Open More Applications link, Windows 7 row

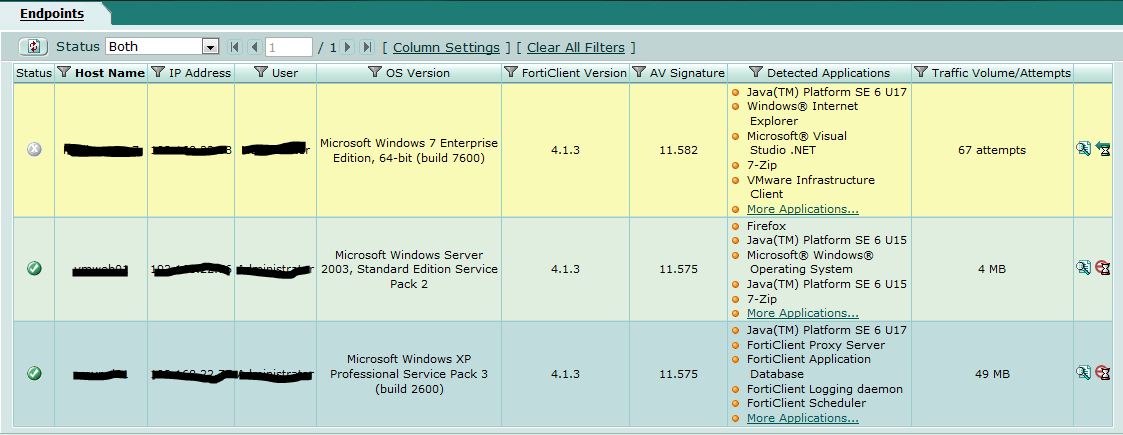[x=802, y=209]
